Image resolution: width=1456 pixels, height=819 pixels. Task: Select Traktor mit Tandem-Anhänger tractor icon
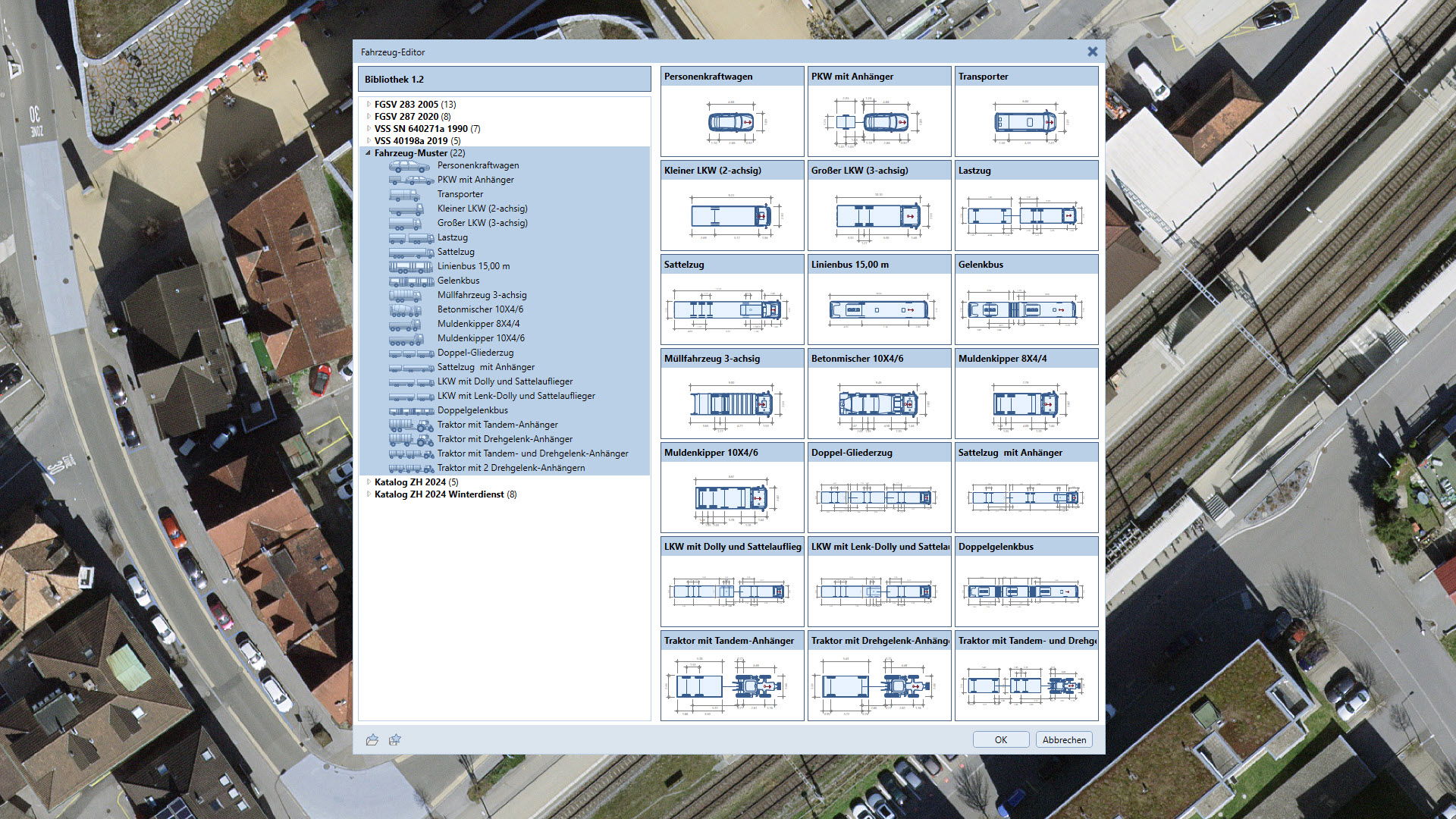(411, 425)
